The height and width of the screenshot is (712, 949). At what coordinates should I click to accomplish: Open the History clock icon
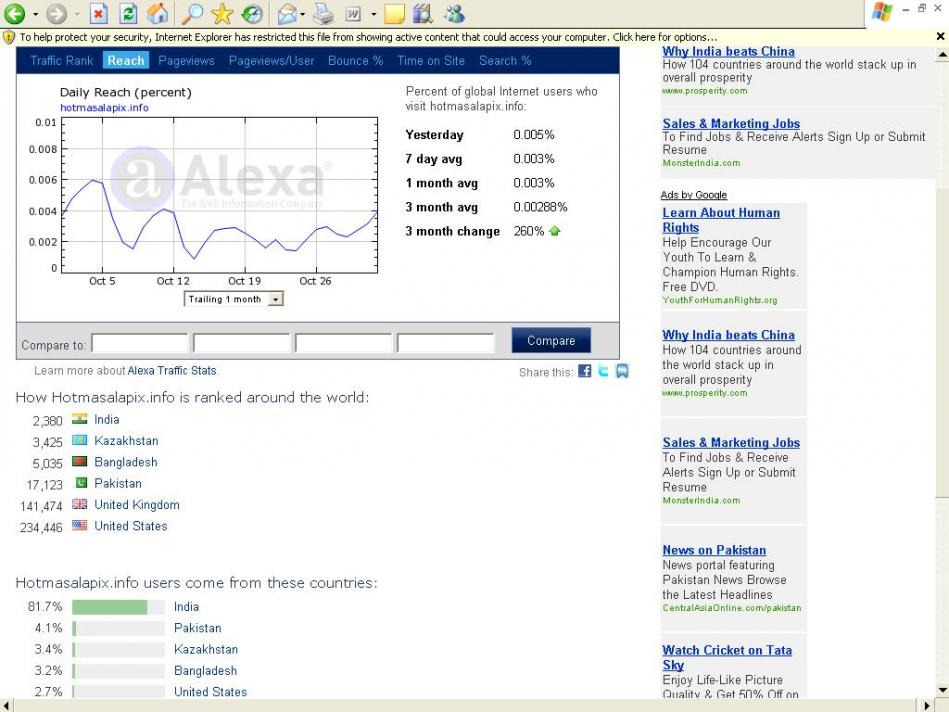coord(252,13)
